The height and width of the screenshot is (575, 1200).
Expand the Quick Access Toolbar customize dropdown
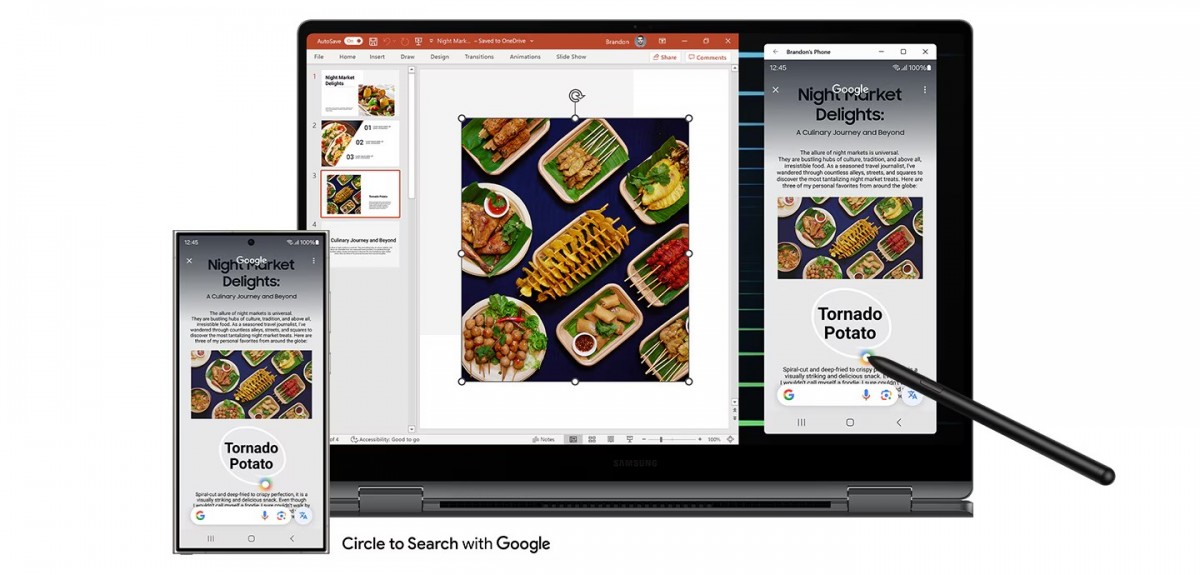pyautogui.click(x=429, y=41)
